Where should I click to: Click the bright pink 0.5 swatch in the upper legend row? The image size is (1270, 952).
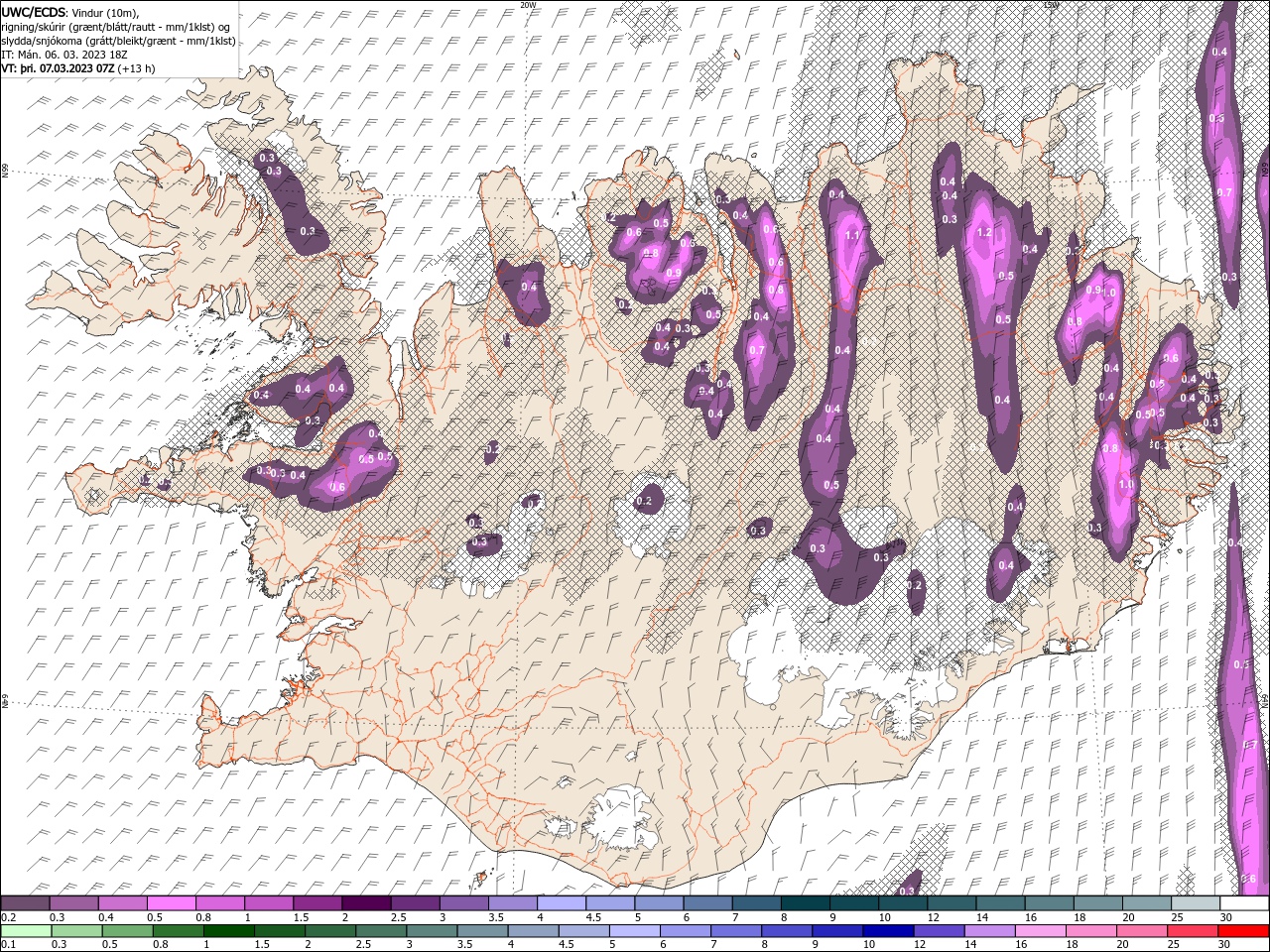(171, 903)
